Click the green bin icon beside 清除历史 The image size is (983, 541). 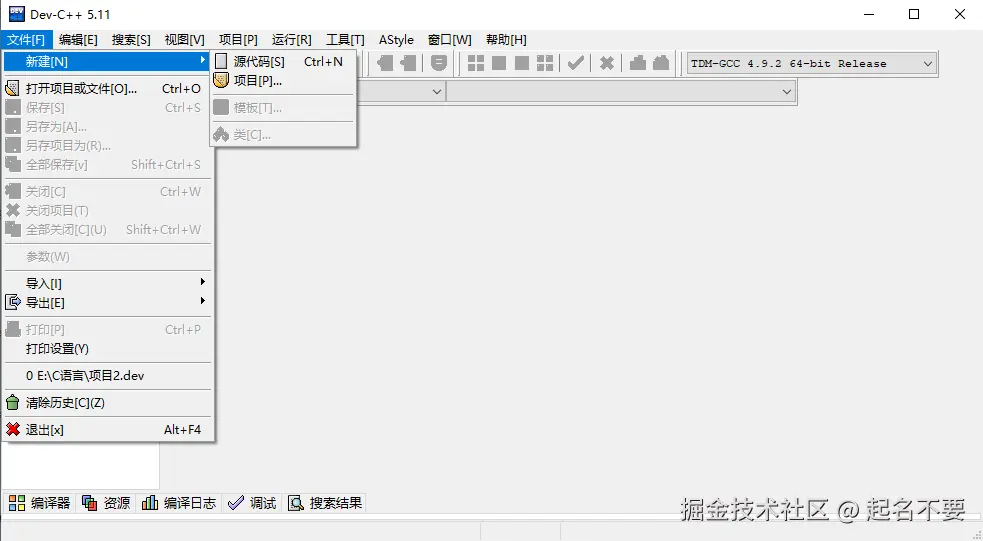[13, 402]
